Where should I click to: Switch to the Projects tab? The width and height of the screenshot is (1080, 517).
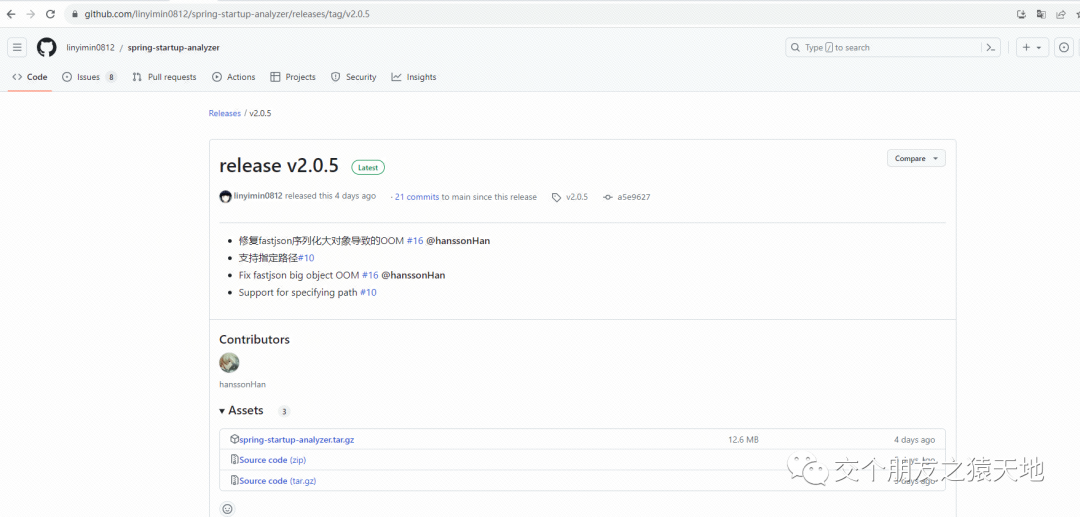coord(293,77)
